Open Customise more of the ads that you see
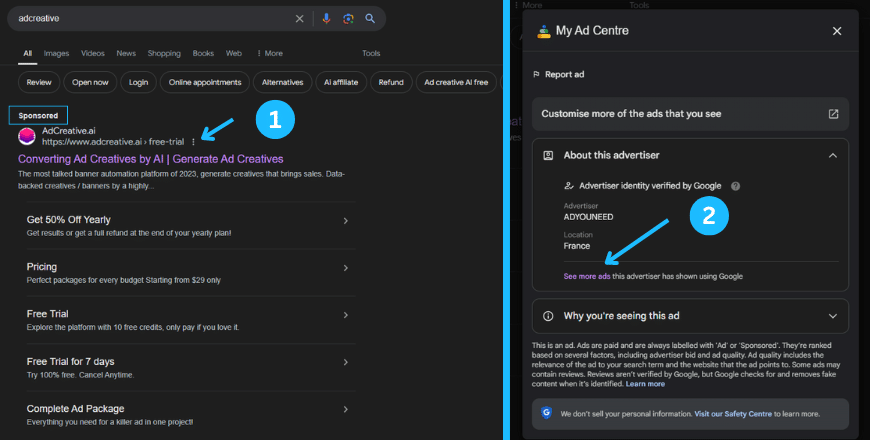This screenshot has height=440, width=870. click(x=690, y=114)
